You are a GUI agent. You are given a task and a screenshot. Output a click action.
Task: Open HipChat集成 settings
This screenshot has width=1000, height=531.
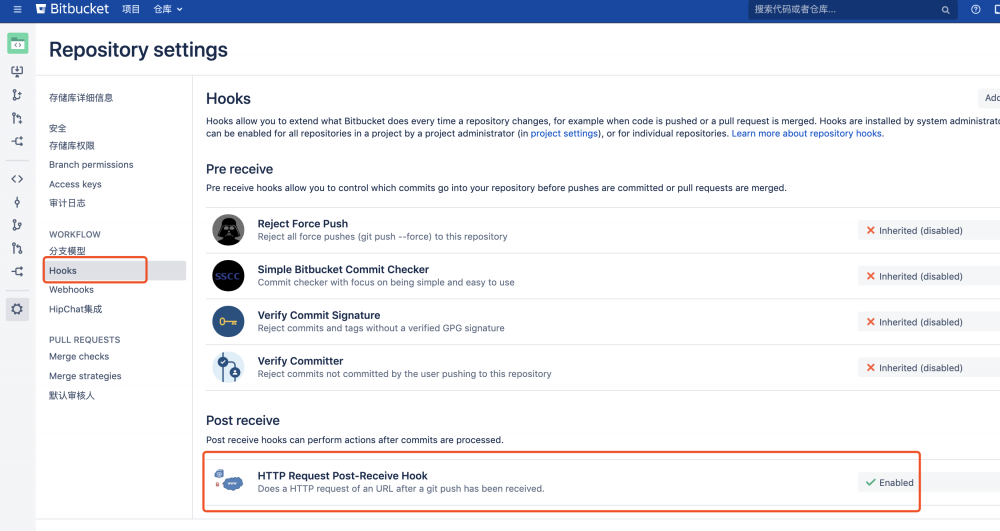pos(75,309)
